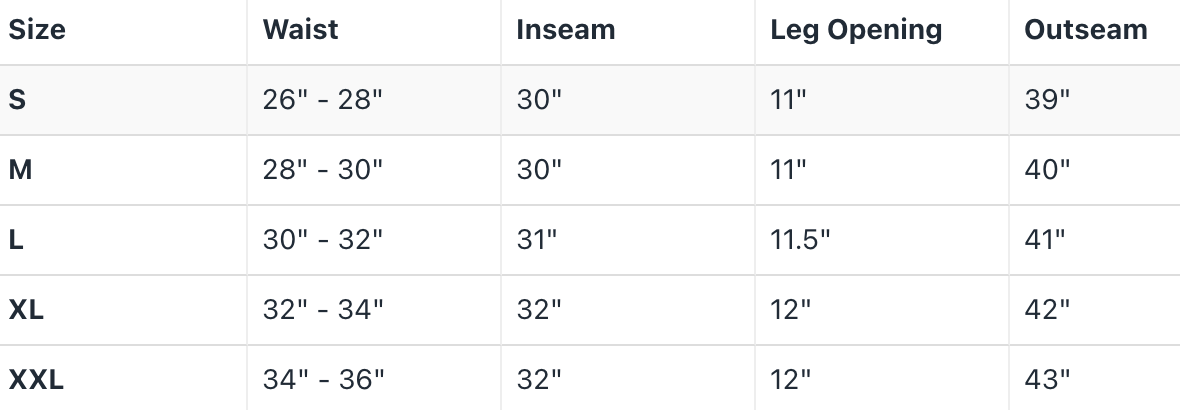The image size is (1180, 410).
Task: Select the size S row label
Action: (17, 100)
